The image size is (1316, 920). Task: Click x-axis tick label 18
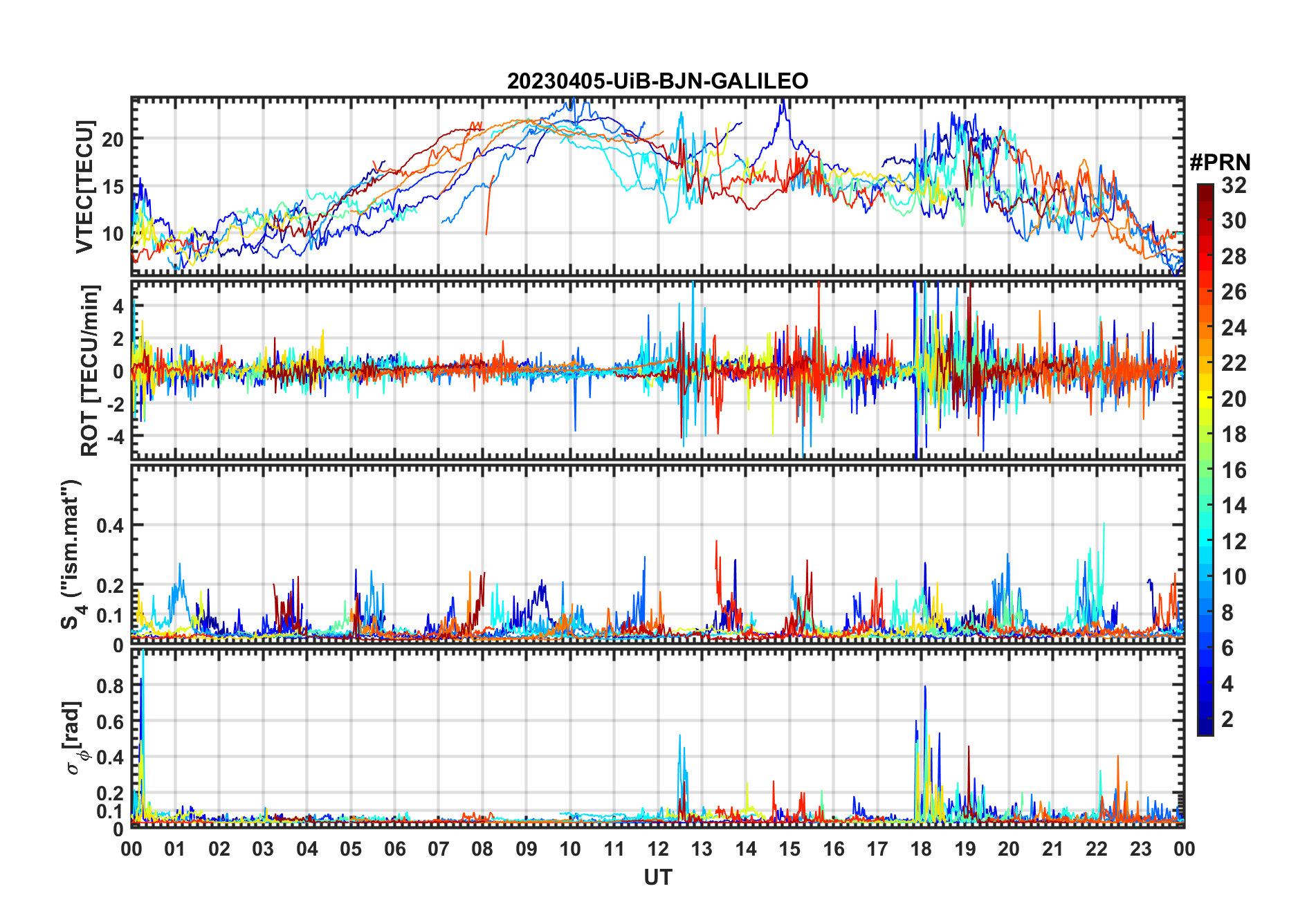coord(921,849)
